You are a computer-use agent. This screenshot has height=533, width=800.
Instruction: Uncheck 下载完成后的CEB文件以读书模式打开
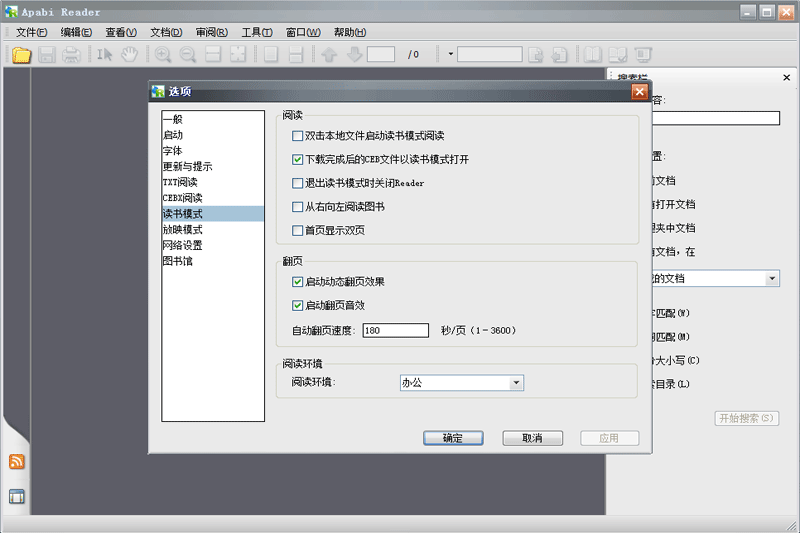297,160
